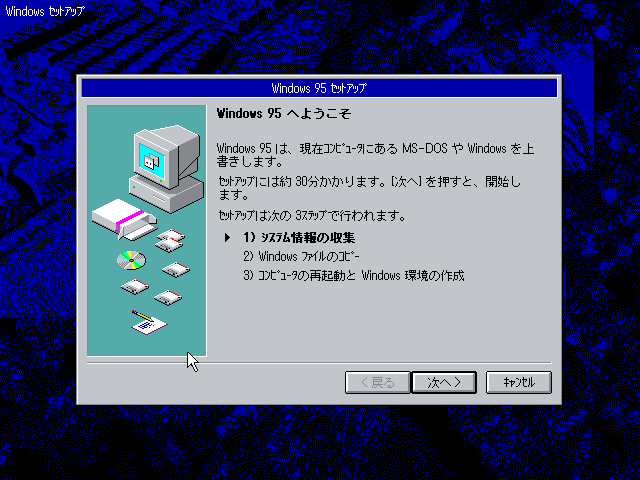
Task: Select step 2 Windows ファイルのコピー
Action: click(x=301, y=257)
